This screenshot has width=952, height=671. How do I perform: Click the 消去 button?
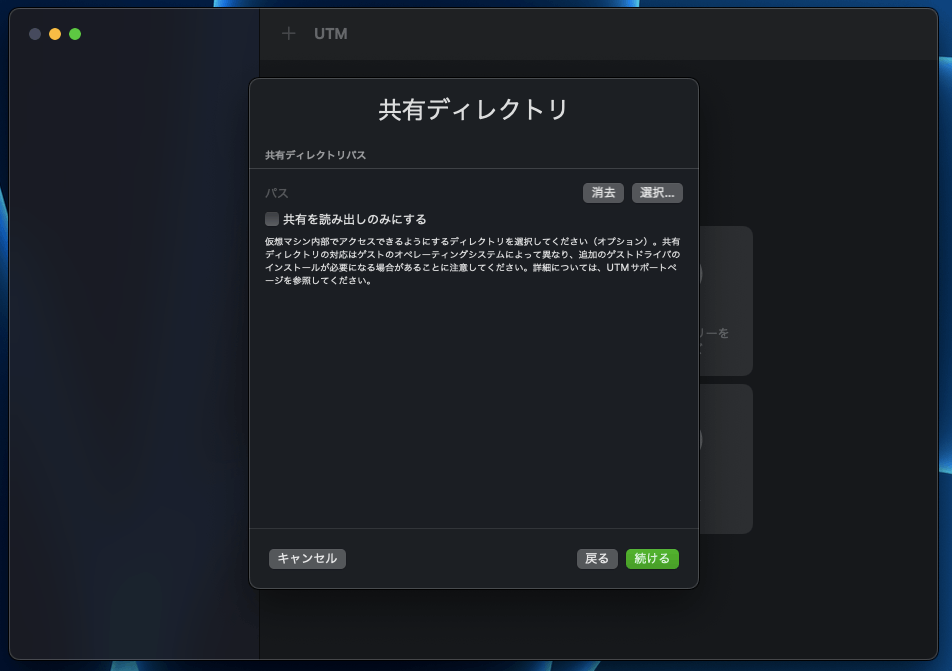tap(603, 192)
